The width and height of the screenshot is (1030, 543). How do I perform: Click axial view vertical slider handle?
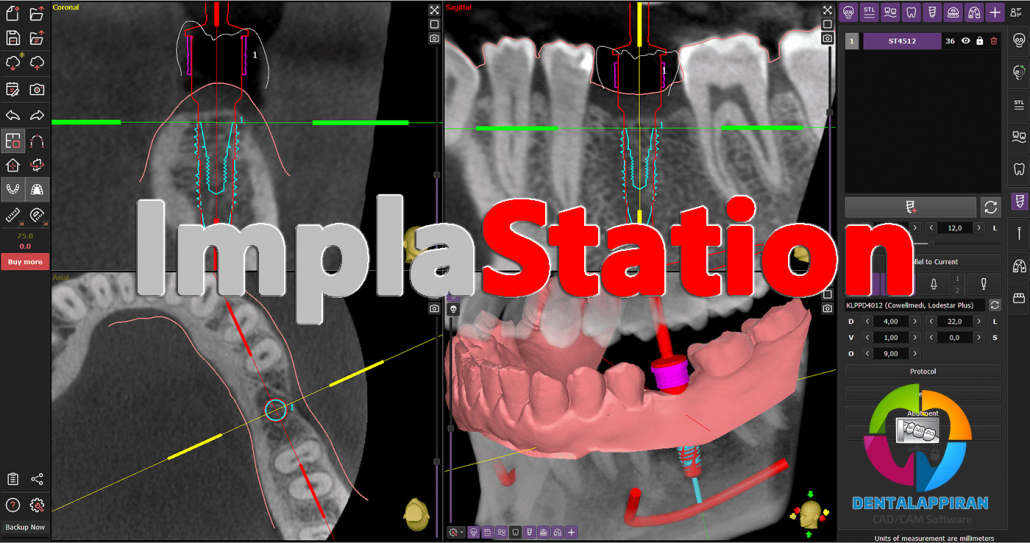[x=437, y=462]
